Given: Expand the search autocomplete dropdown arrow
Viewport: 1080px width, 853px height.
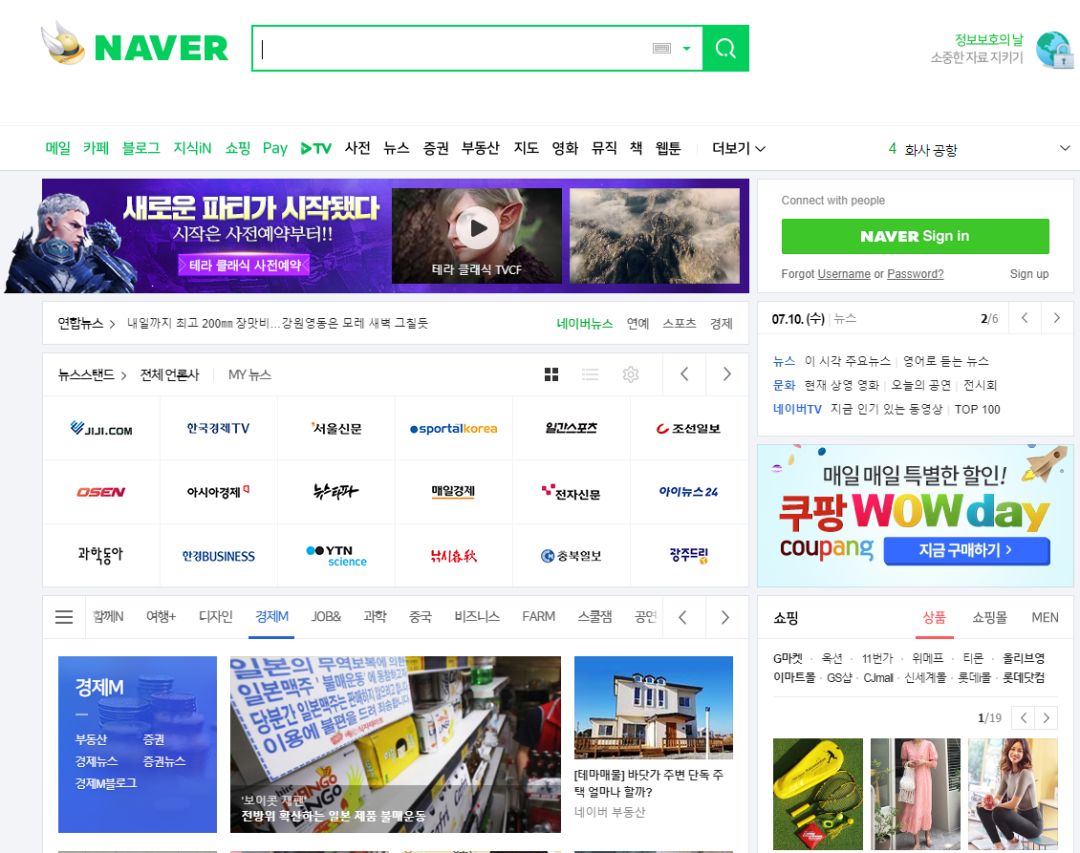Looking at the screenshot, I should point(686,48).
